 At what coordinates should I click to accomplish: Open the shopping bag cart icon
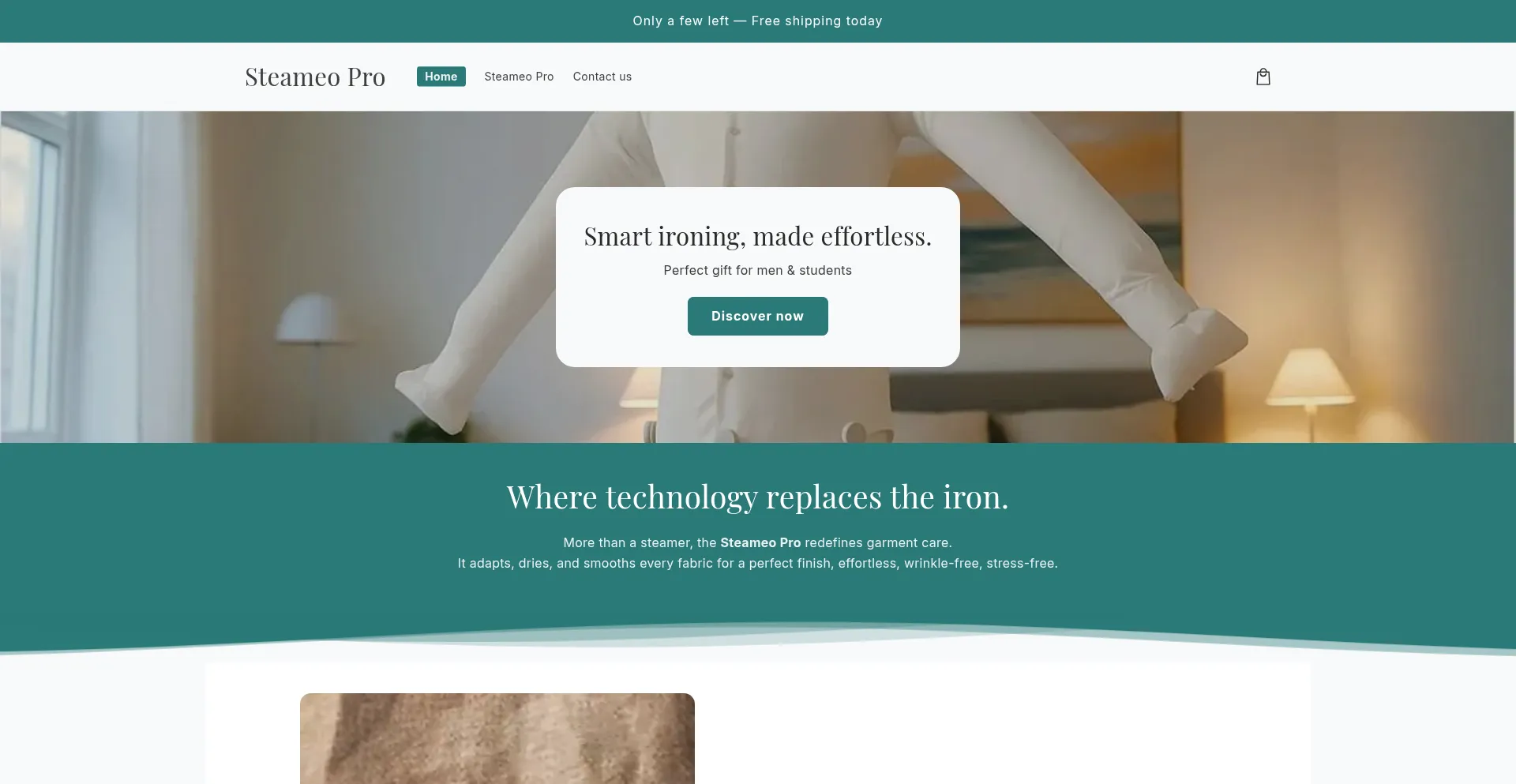[x=1263, y=77]
